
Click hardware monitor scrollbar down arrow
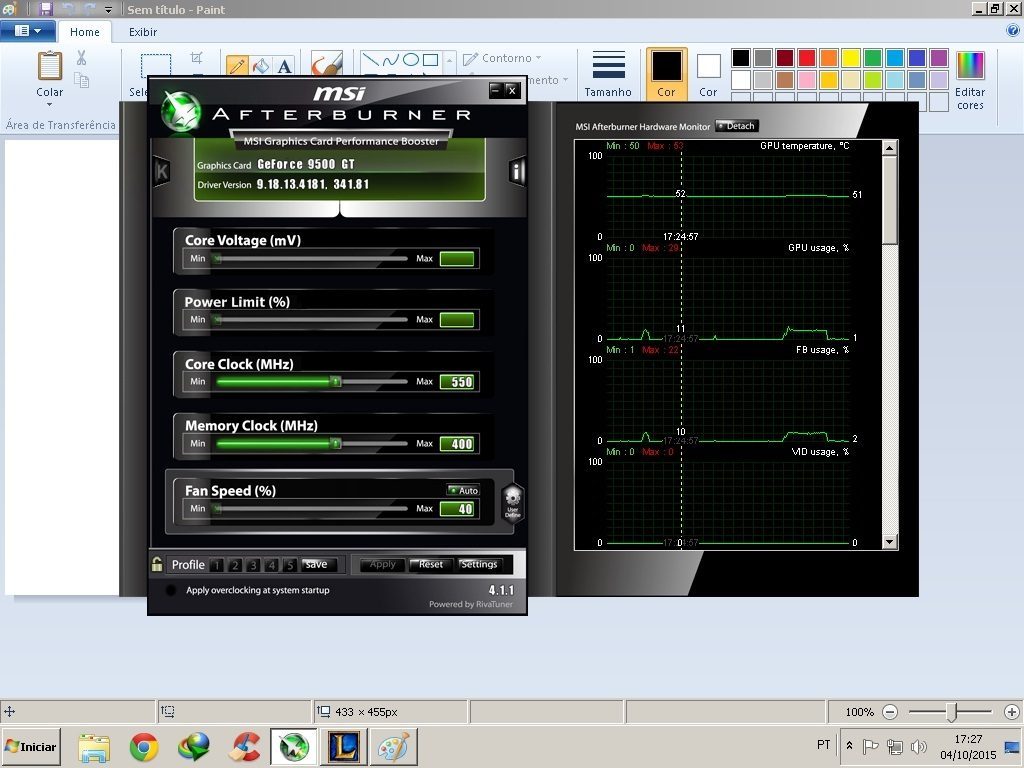tap(889, 542)
